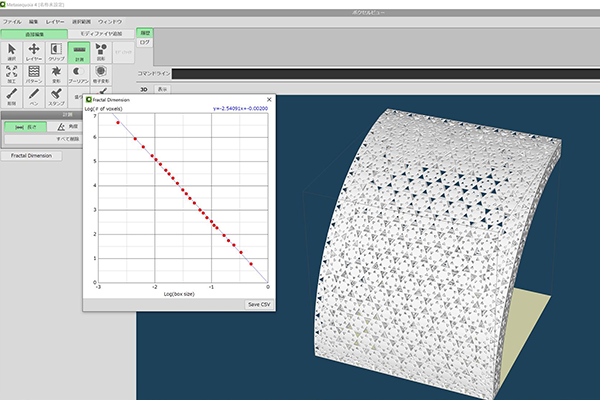
Task: Activate the スタンプ (Stamp) tool
Action: (x=56, y=97)
